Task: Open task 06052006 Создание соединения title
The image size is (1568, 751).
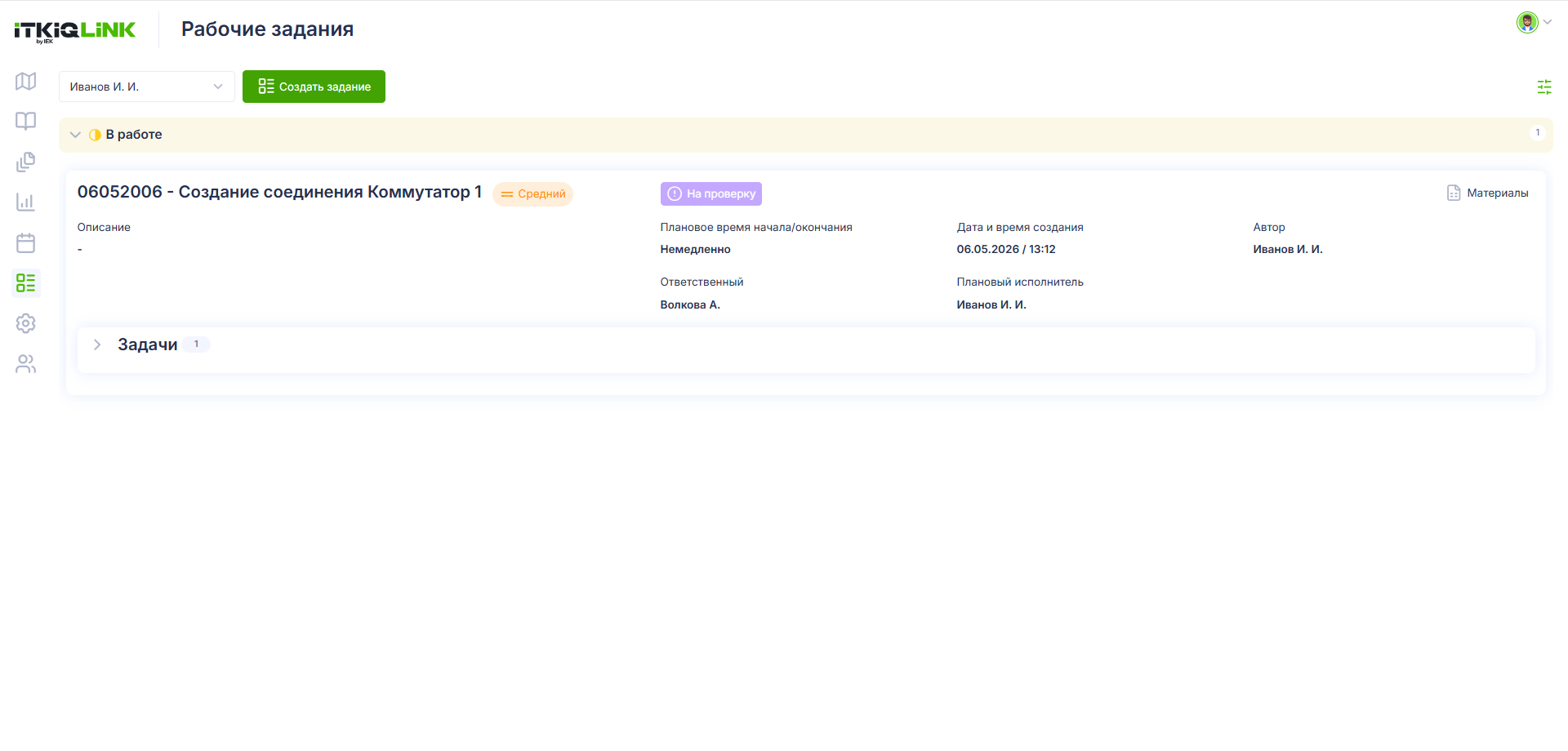Action: point(279,192)
